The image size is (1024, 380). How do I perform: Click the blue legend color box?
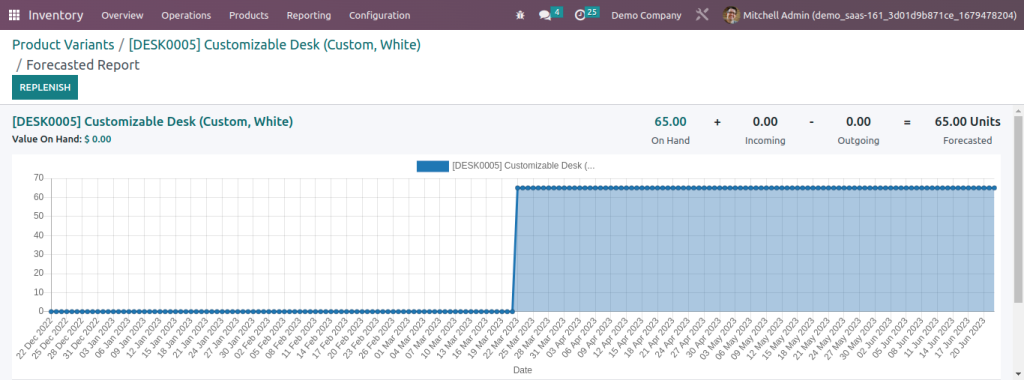pyautogui.click(x=432, y=166)
